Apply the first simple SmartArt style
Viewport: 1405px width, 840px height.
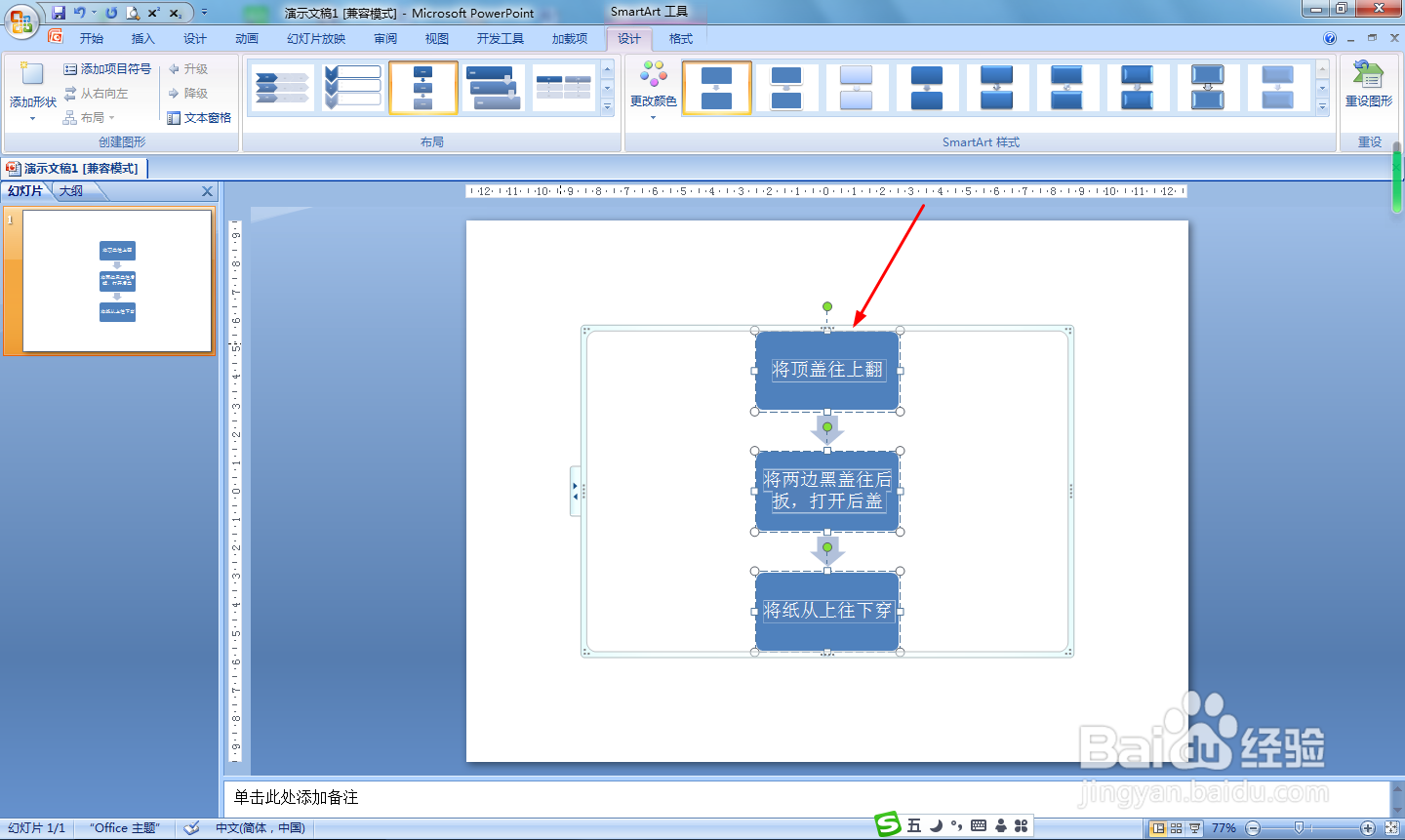click(716, 88)
